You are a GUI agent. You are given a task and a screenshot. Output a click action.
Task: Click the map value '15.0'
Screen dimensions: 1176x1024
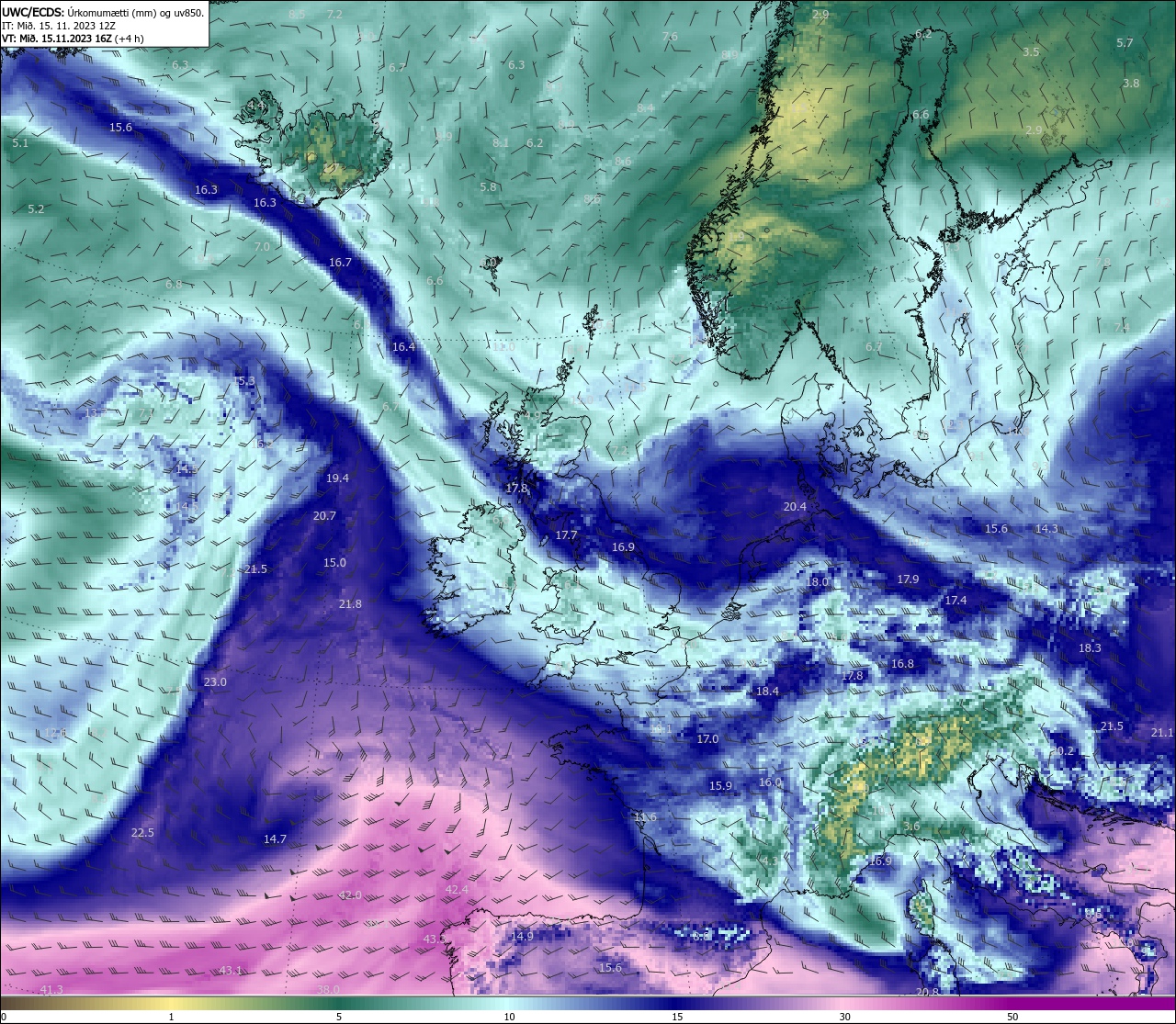tap(334, 563)
